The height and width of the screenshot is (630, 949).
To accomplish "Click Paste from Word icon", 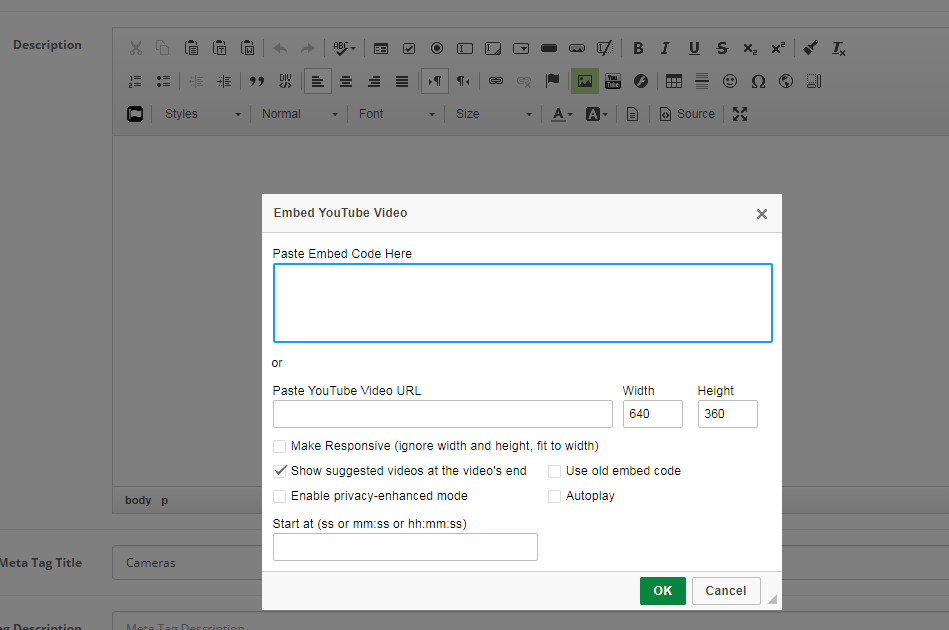I will [248, 48].
